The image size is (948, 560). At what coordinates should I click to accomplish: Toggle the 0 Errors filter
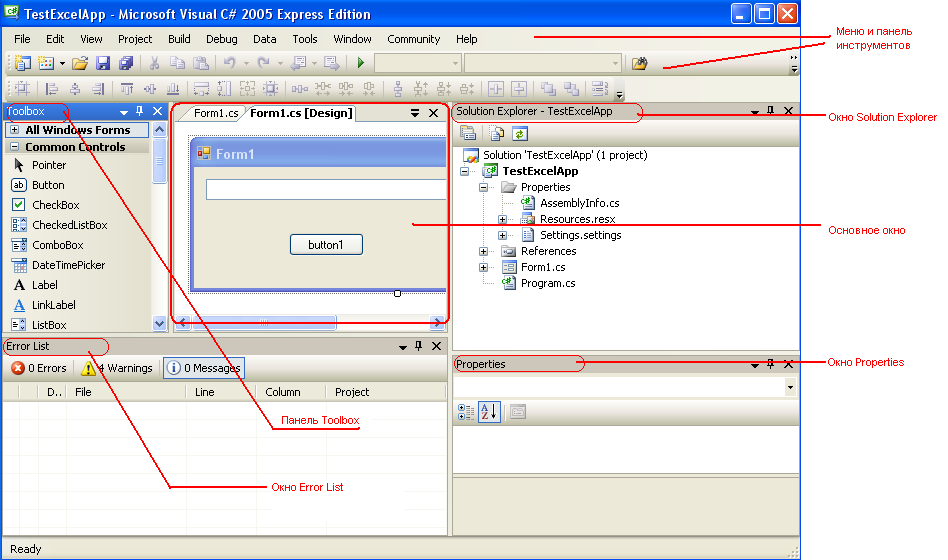(39, 368)
